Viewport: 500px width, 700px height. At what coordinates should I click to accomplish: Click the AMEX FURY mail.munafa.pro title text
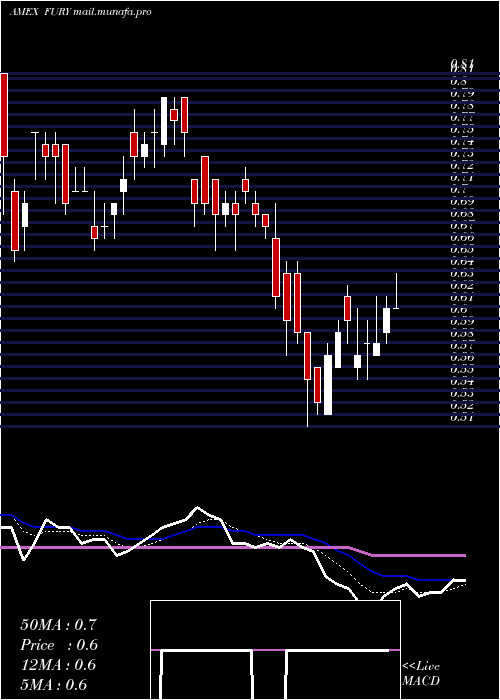(x=80, y=12)
